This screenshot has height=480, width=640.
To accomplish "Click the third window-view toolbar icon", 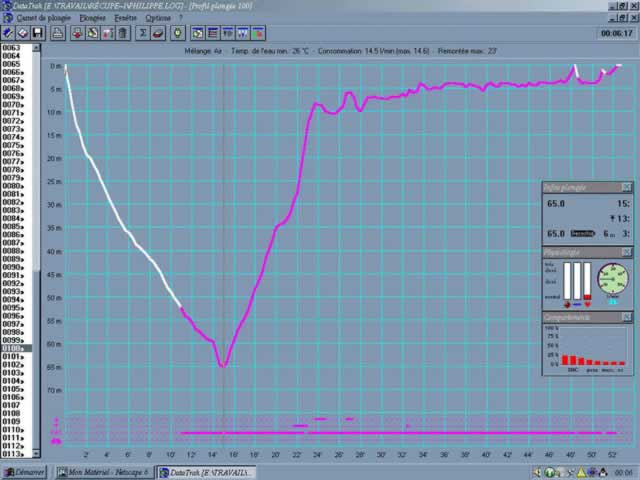I will click(x=228, y=33).
